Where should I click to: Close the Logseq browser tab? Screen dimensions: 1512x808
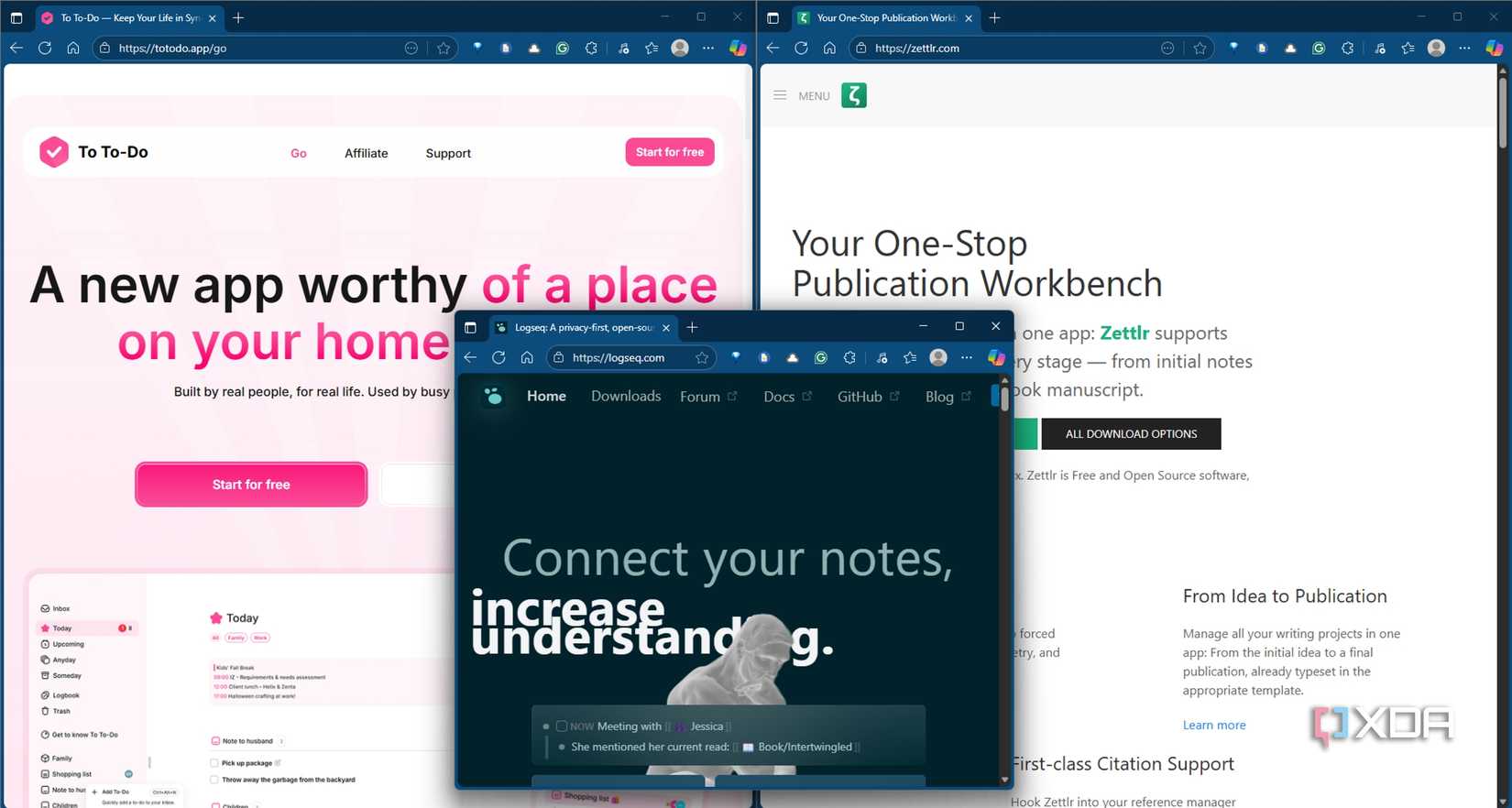(666, 327)
